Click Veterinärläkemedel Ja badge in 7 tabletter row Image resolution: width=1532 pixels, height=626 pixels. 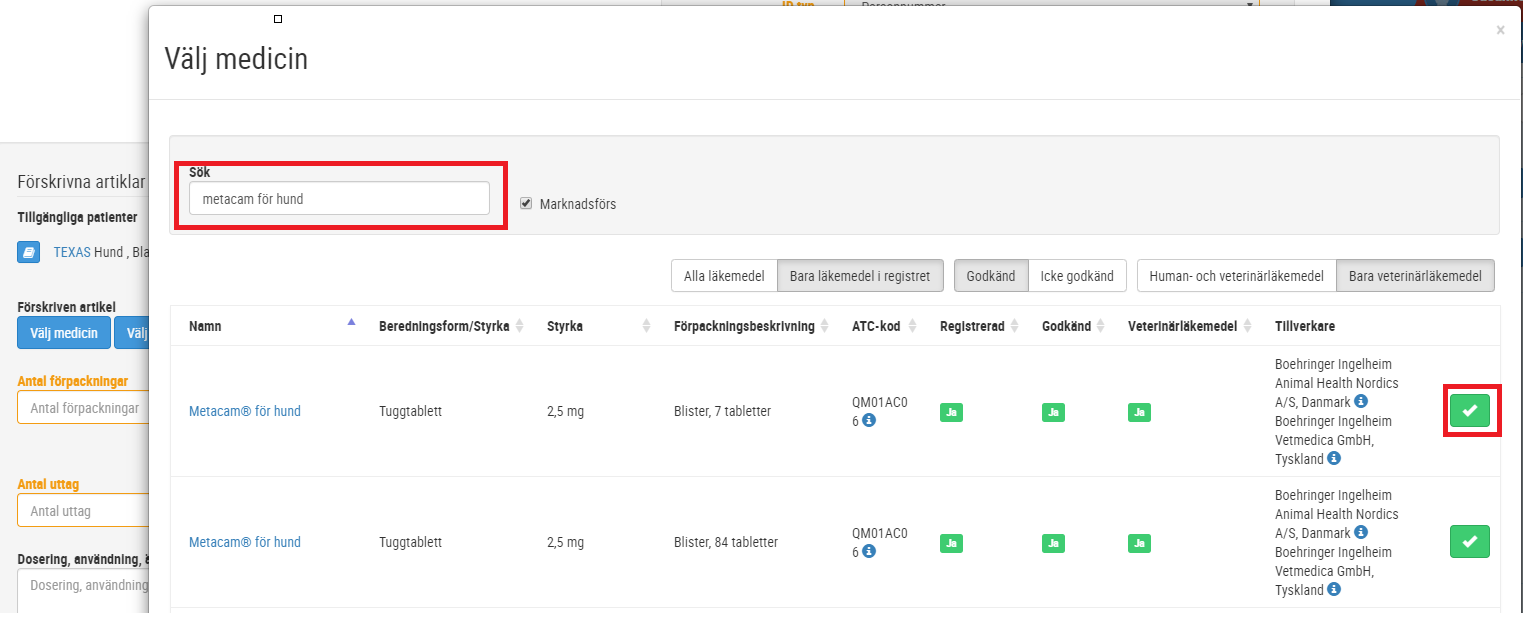1139,411
